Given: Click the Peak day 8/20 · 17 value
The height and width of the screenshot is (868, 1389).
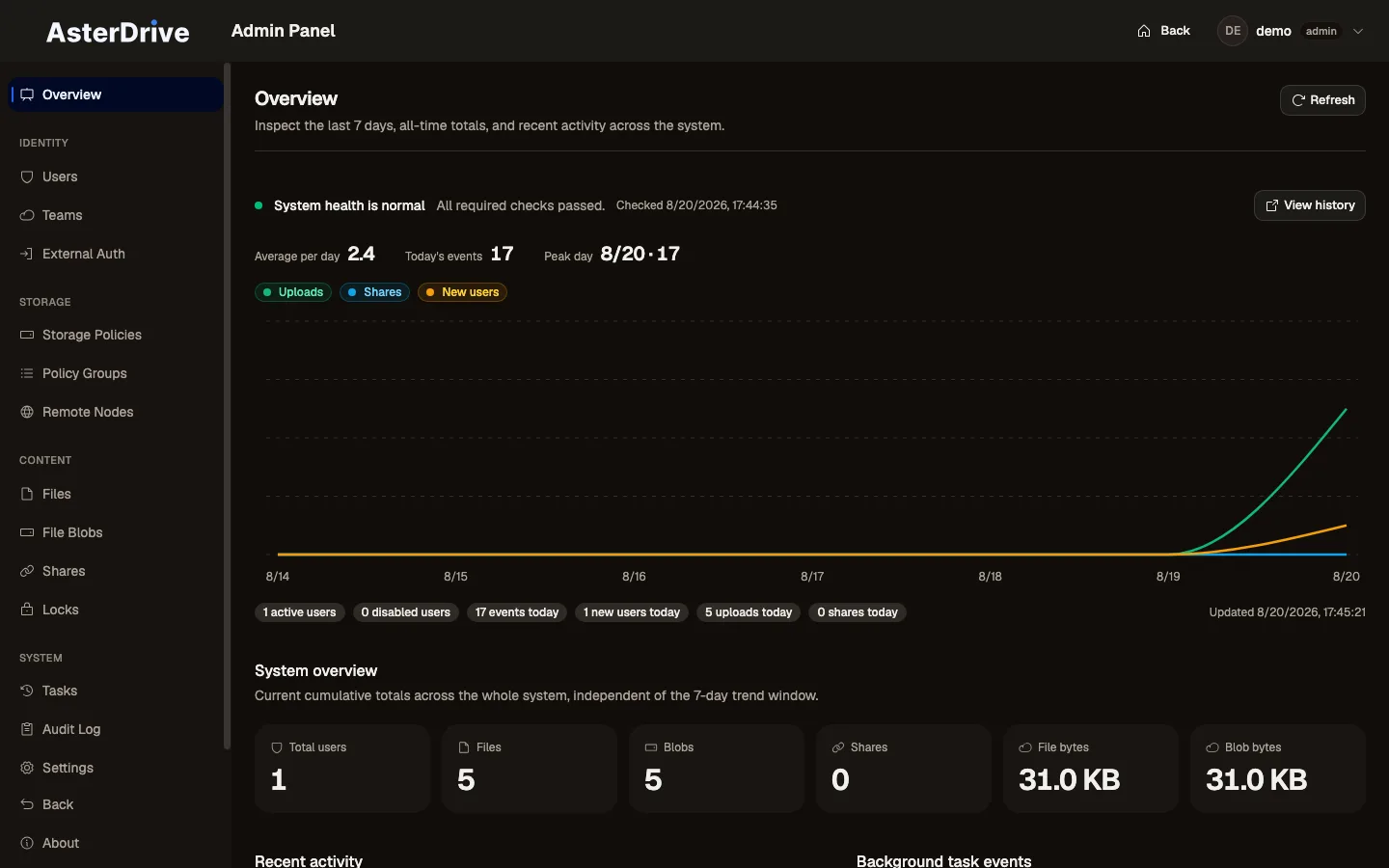Looking at the screenshot, I should pyautogui.click(x=640, y=254).
